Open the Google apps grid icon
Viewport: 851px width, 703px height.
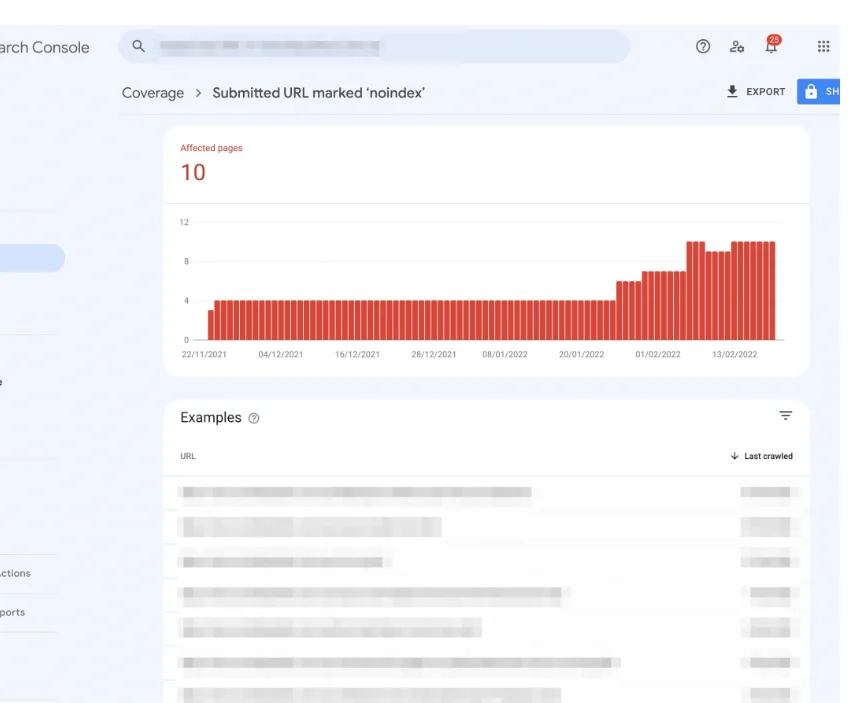(823, 47)
